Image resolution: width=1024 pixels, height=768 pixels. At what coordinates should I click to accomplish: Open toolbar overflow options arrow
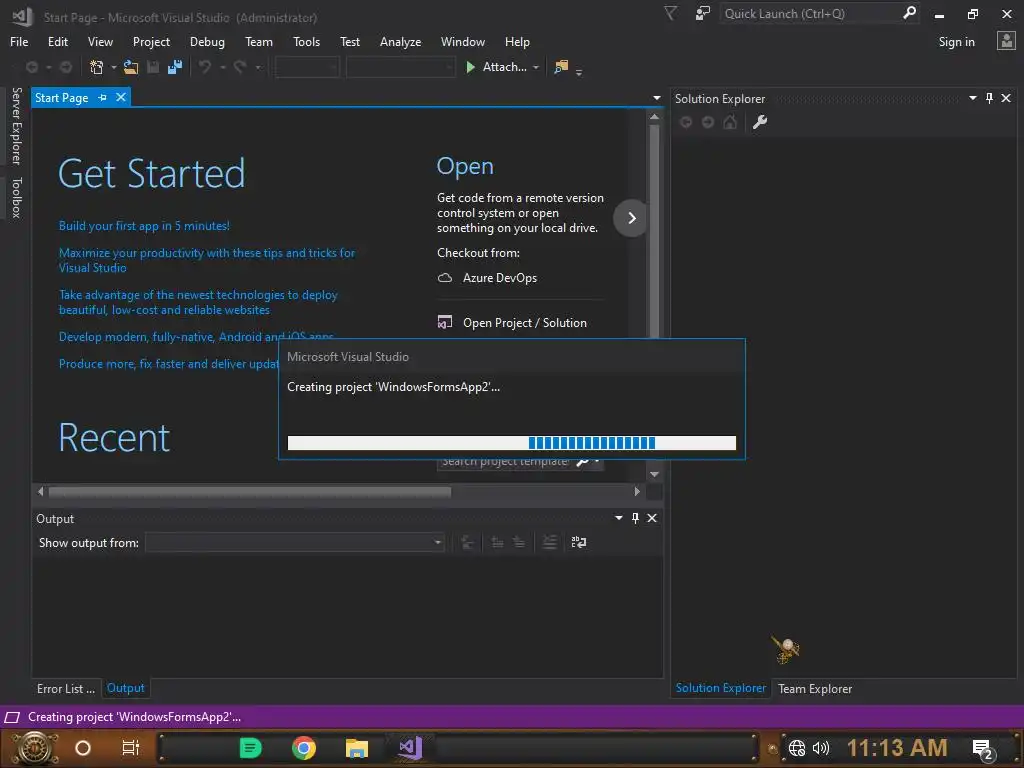point(579,72)
